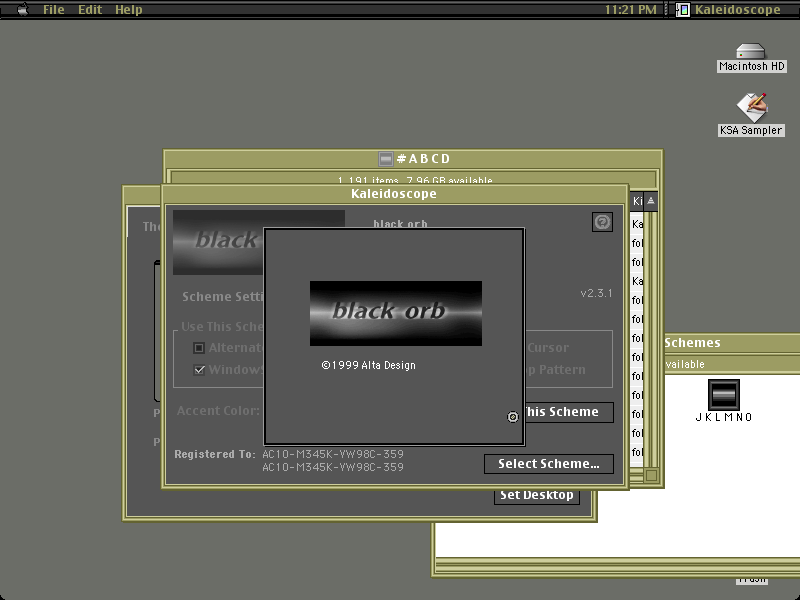Image resolution: width=800 pixels, height=600 pixels.
Task: Uncheck the WindowShade checkbox
Action: [199, 369]
